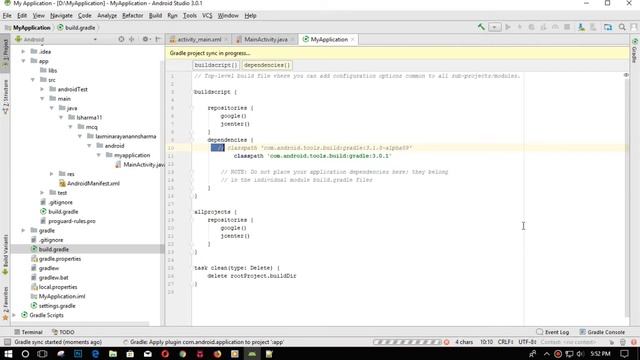Click the Scroll from Source target icon
This screenshot has width=640, height=360.
(121, 39)
